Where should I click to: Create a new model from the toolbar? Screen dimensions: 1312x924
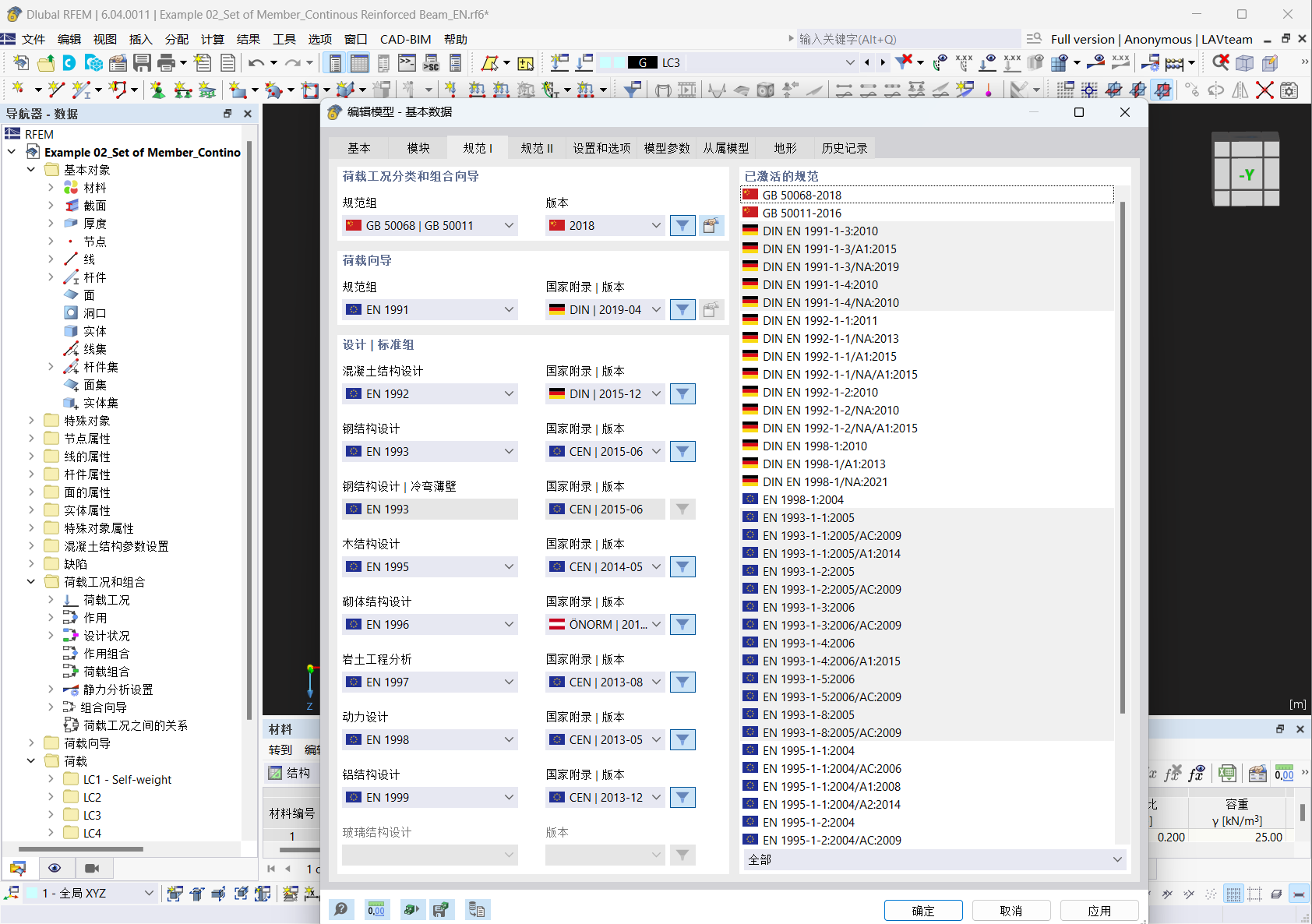(21, 63)
